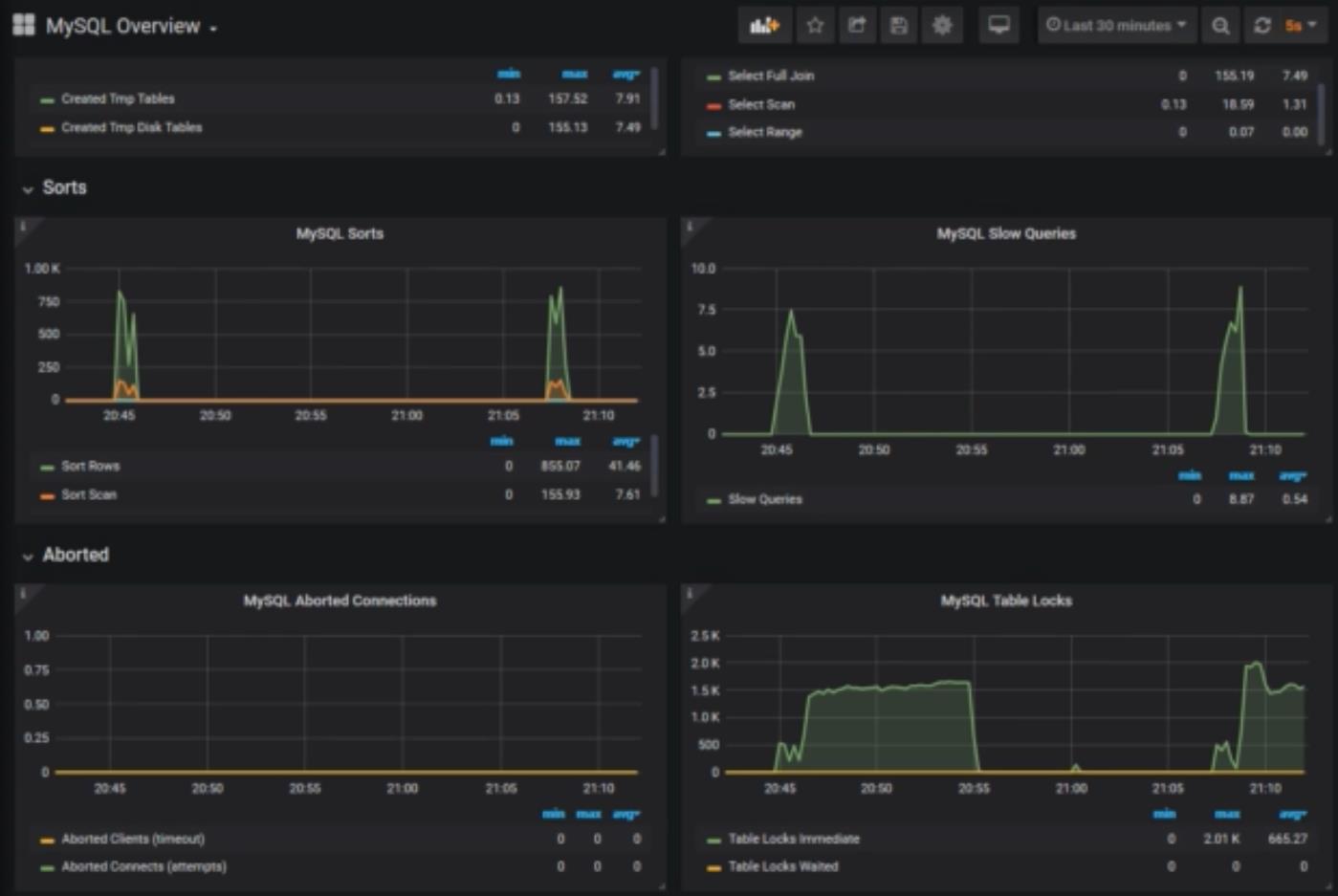Click the 2.01 K max Table Locks value
Image resolution: width=1338 pixels, height=896 pixels.
click(x=1221, y=839)
